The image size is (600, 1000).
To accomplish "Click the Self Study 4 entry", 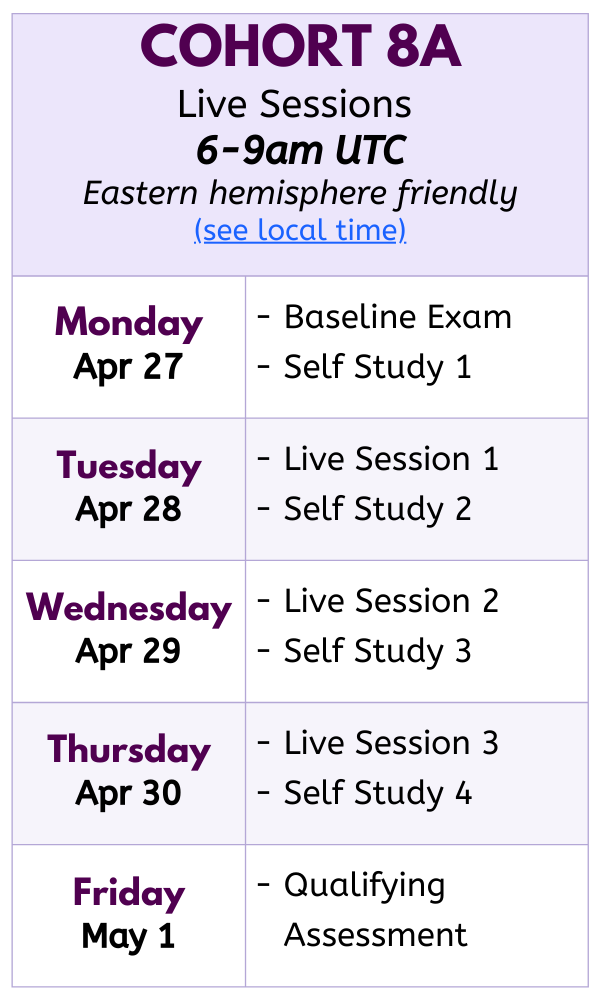I will tap(377, 793).
